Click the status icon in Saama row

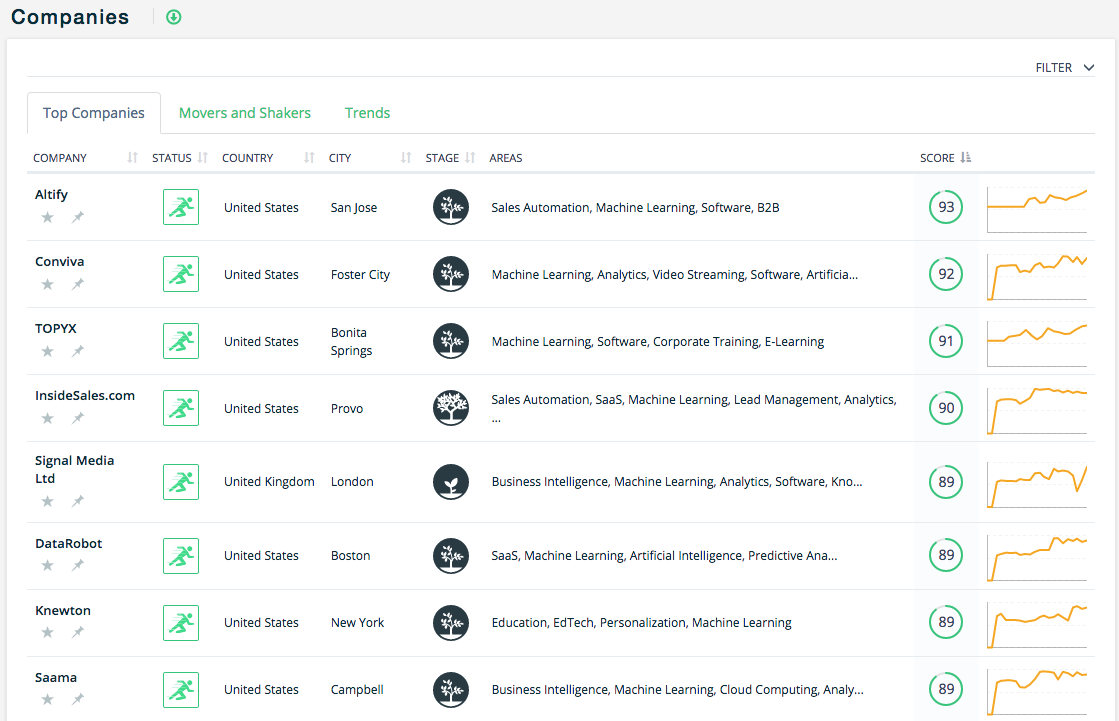[x=181, y=690]
